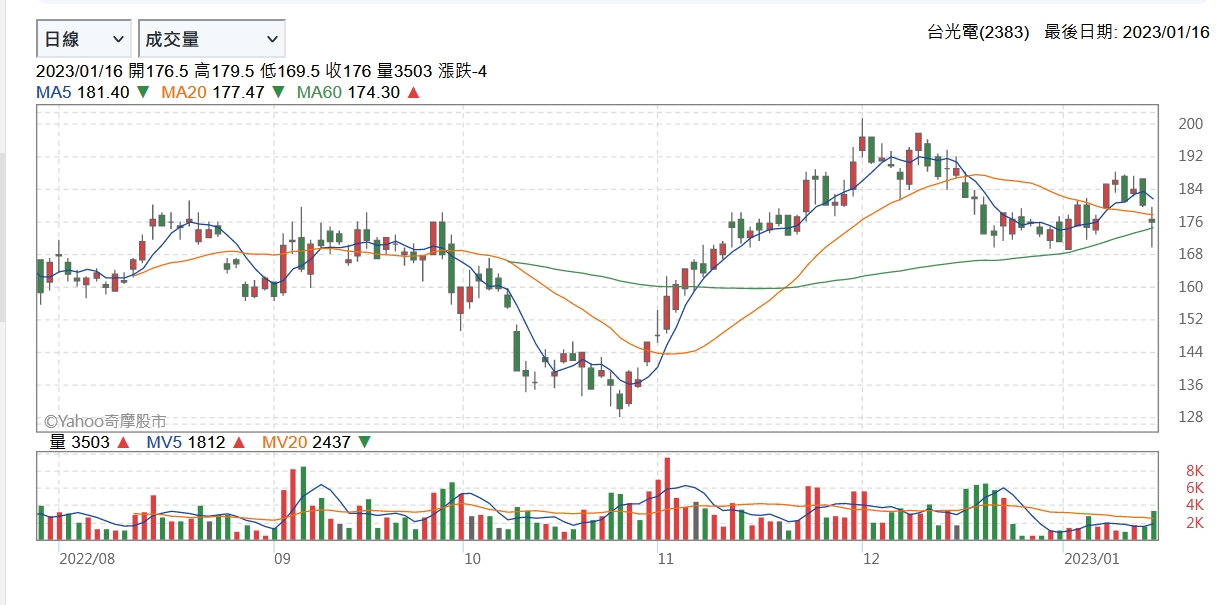Click the 11 month axis label
The image size is (1222, 605).
[x=666, y=557]
